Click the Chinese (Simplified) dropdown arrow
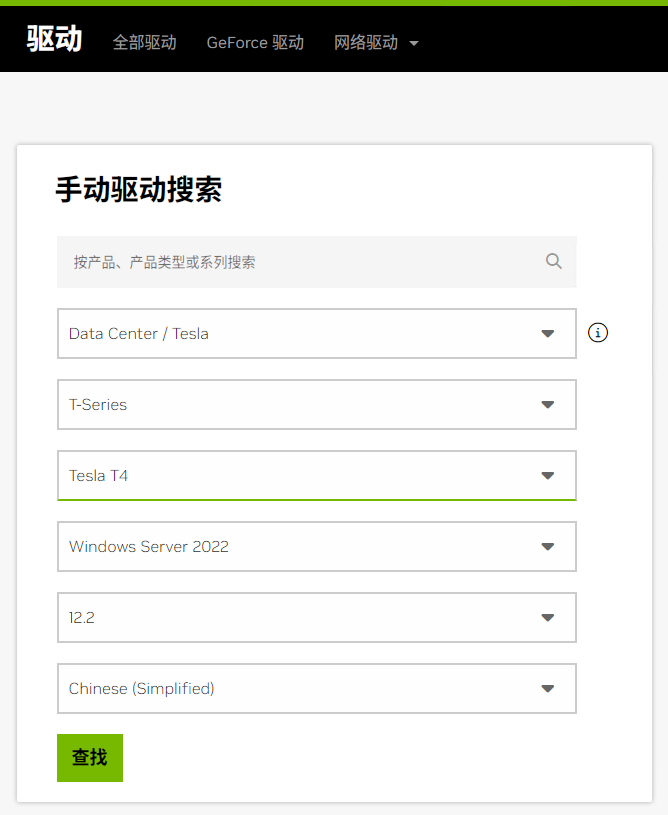The width and height of the screenshot is (668, 815). [x=547, y=689]
